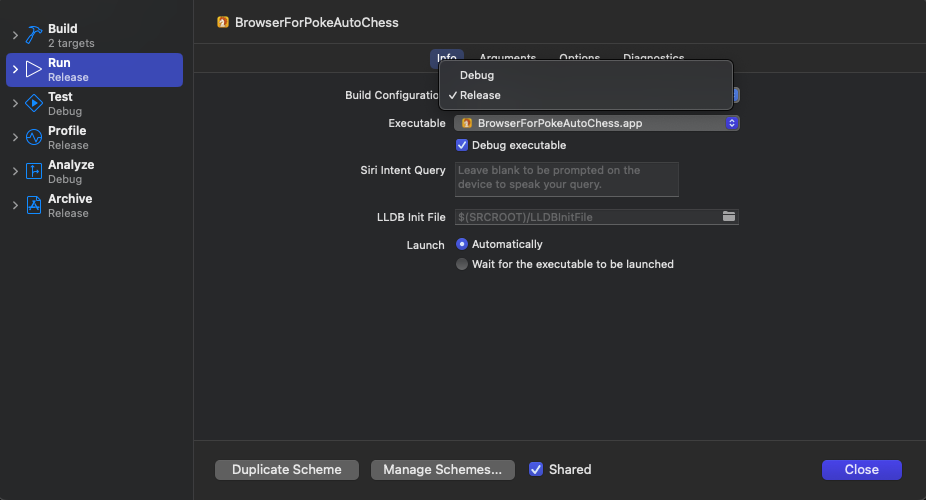
Task: Select the Automatically launch radio button
Action: tap(462, 244)
